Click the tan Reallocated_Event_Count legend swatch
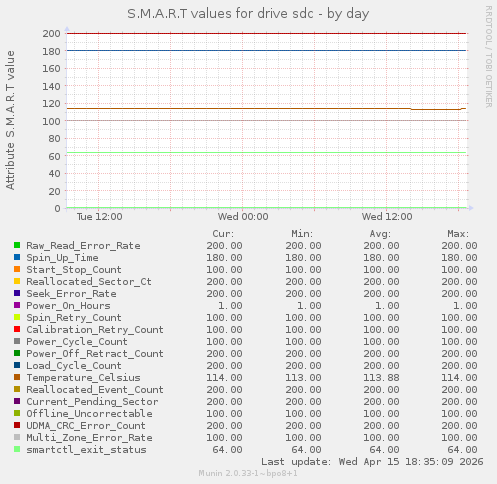The image size is (497, 484). coord(17,389)
